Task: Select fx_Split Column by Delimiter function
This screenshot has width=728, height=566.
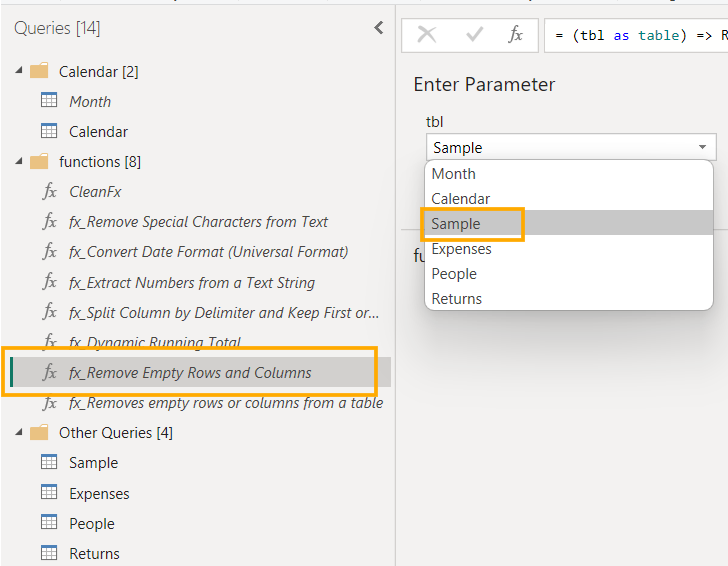Action: point(224,312)
